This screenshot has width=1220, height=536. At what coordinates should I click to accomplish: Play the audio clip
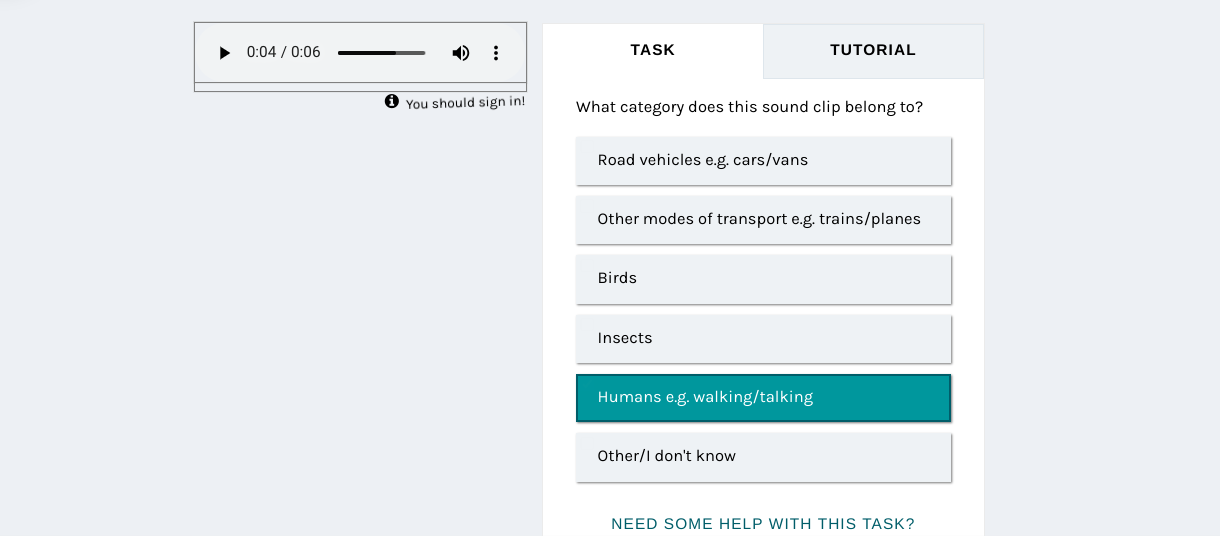(224, 53)
